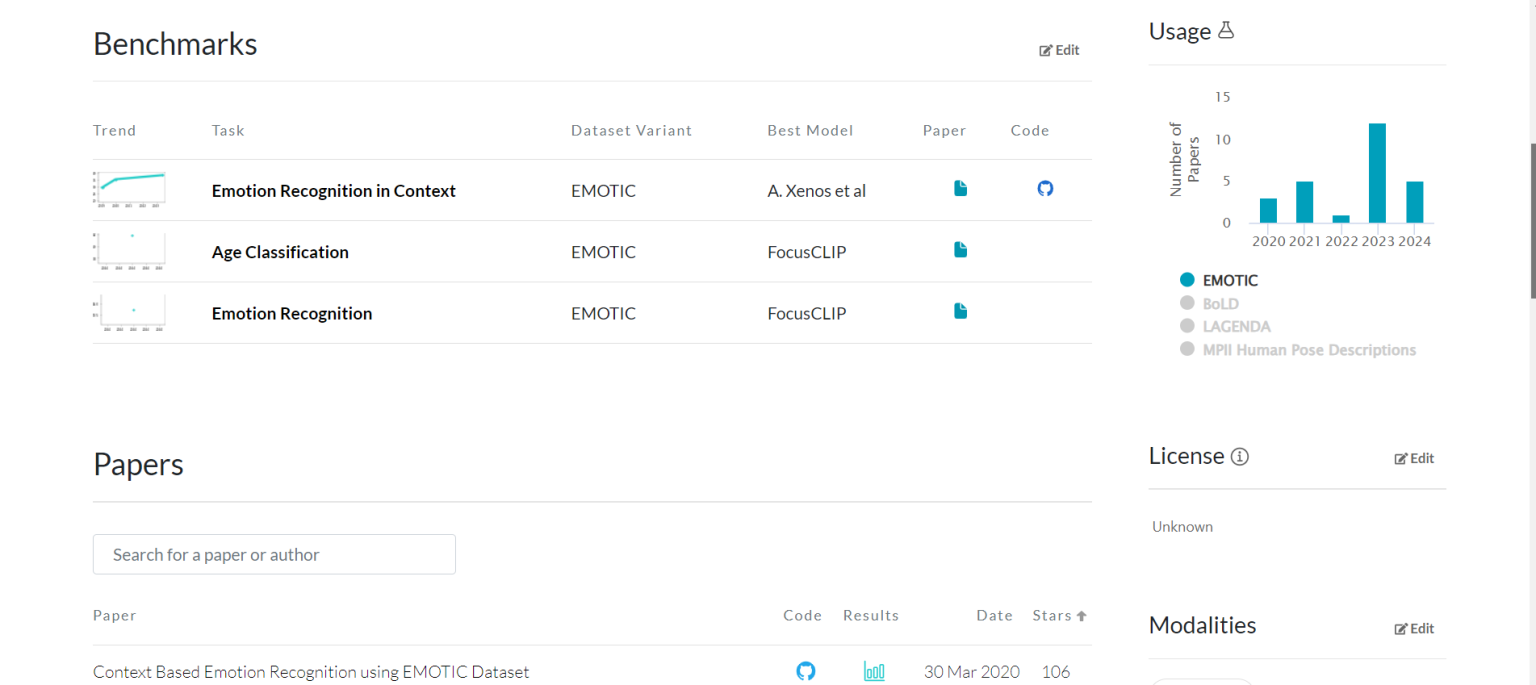This screenshot has width=1536, height=685.
Task: Click the paper icon next to FocusCLIP Age Classification
Action: click(960, 250)
